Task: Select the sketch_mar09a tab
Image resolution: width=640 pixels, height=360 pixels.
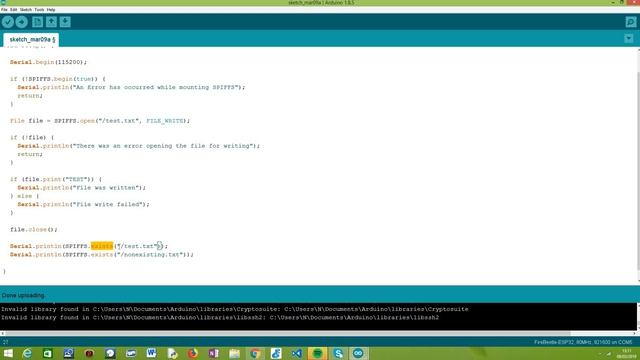Action: pos(32,40)
